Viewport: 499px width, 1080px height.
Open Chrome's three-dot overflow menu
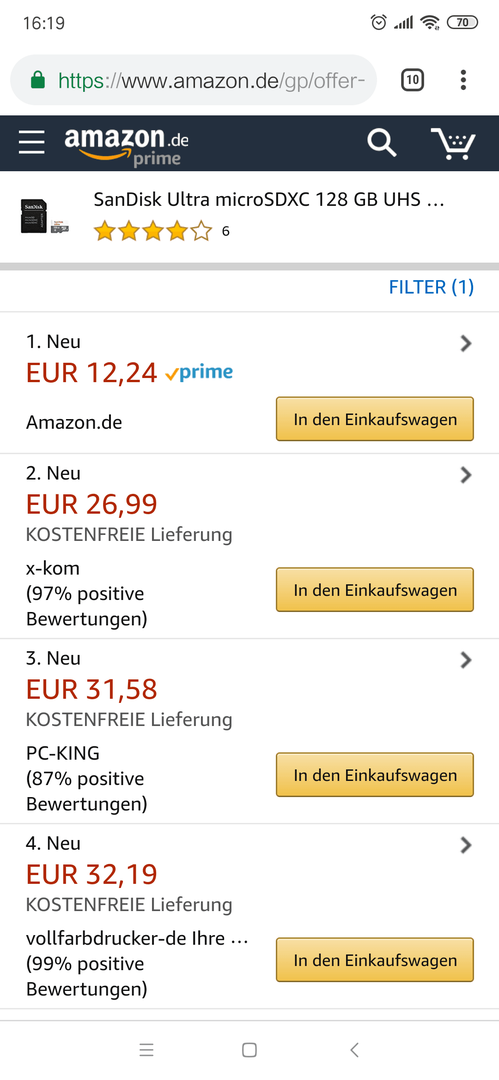(463, 80)
